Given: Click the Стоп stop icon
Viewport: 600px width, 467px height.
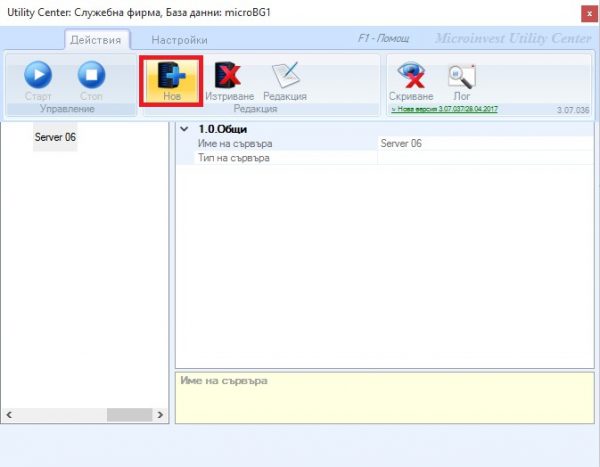Looking at the screenshot, I should pos(91,75).
